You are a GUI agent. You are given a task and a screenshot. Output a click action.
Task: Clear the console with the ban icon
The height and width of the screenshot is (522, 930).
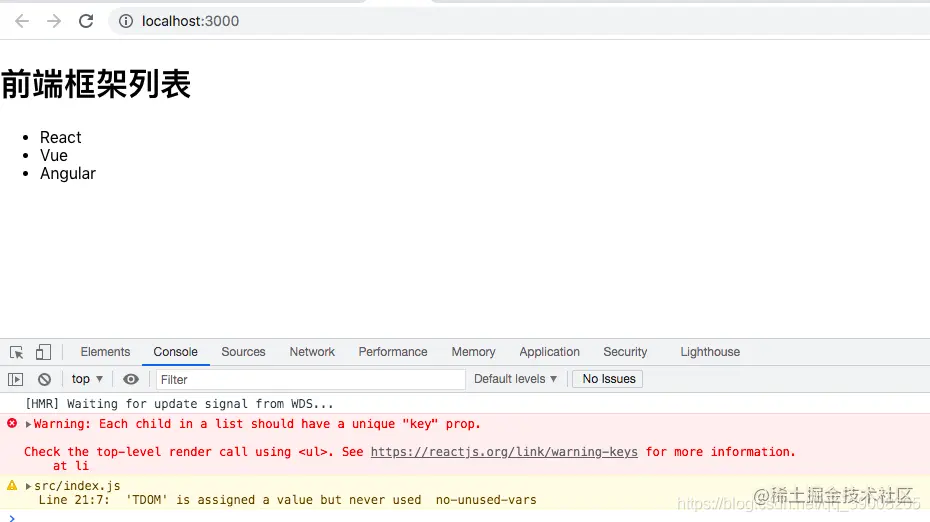(44, 379)
